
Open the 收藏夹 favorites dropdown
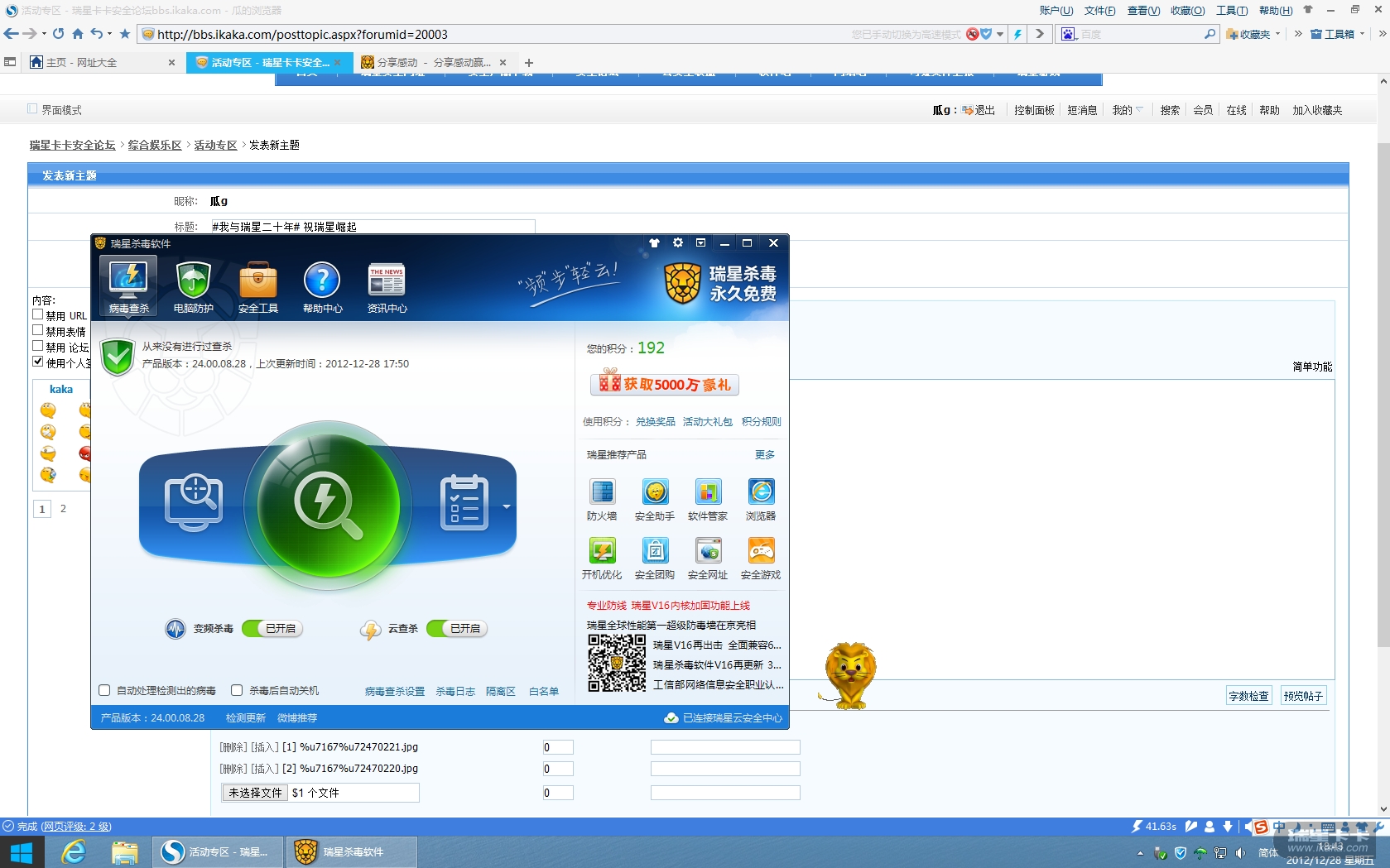pyautogui.click(x=1278, y=34)
